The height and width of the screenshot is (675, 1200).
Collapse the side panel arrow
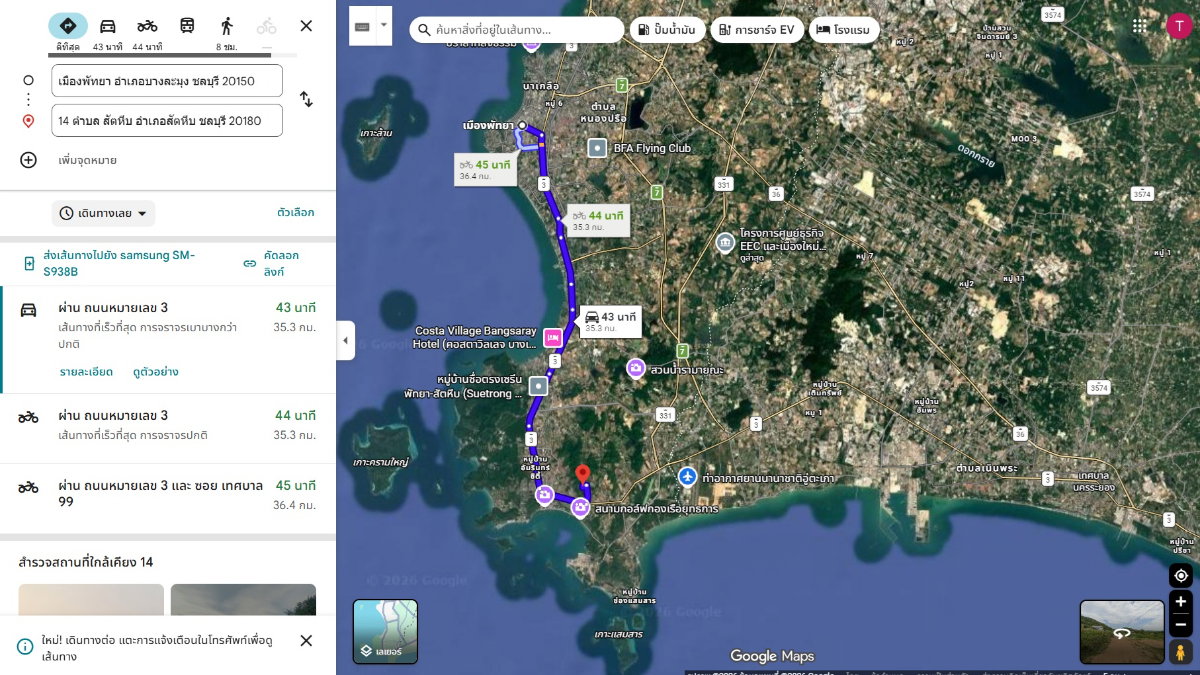point(345,341)
